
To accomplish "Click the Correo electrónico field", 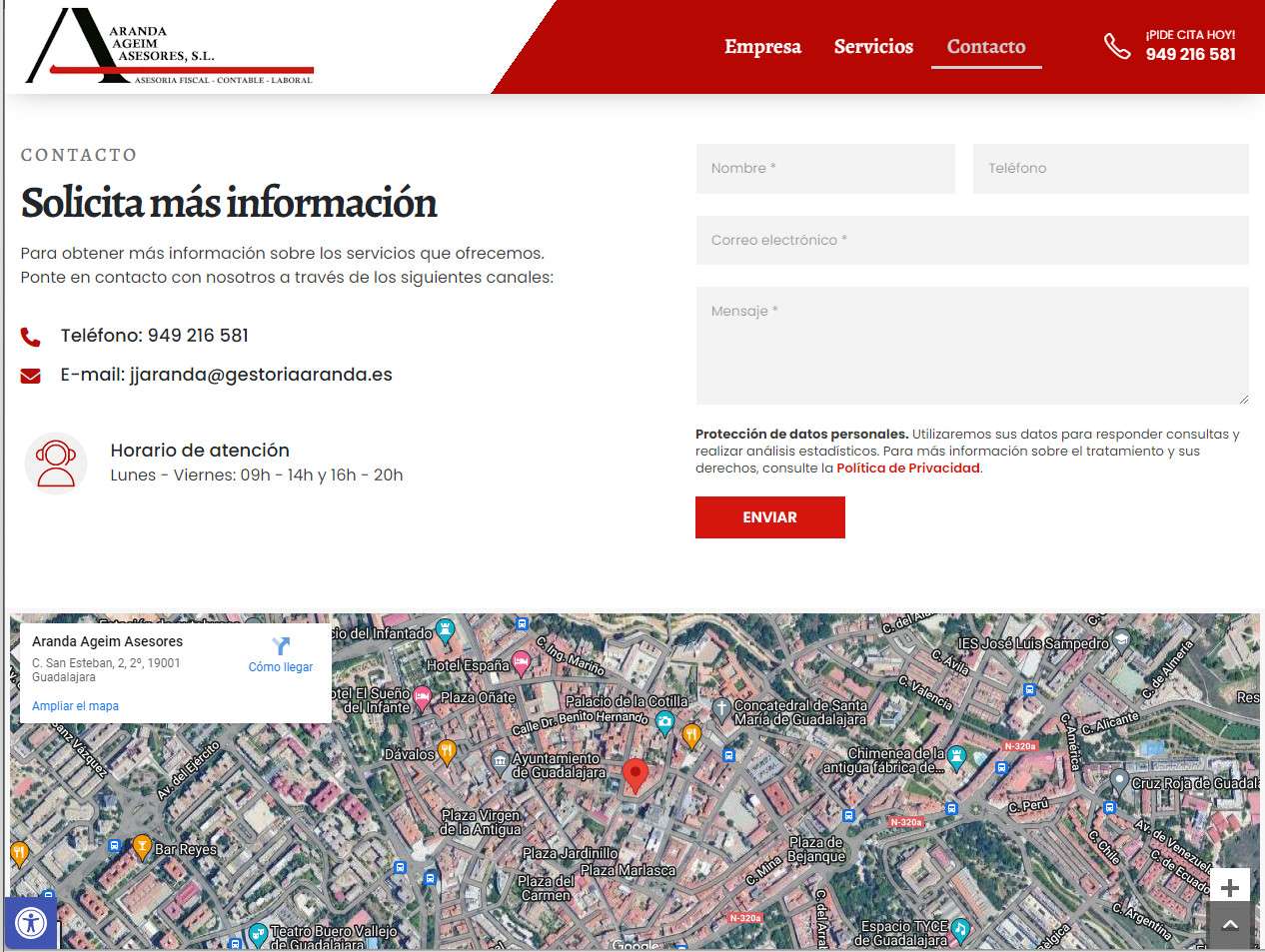I will coord(972,241).
